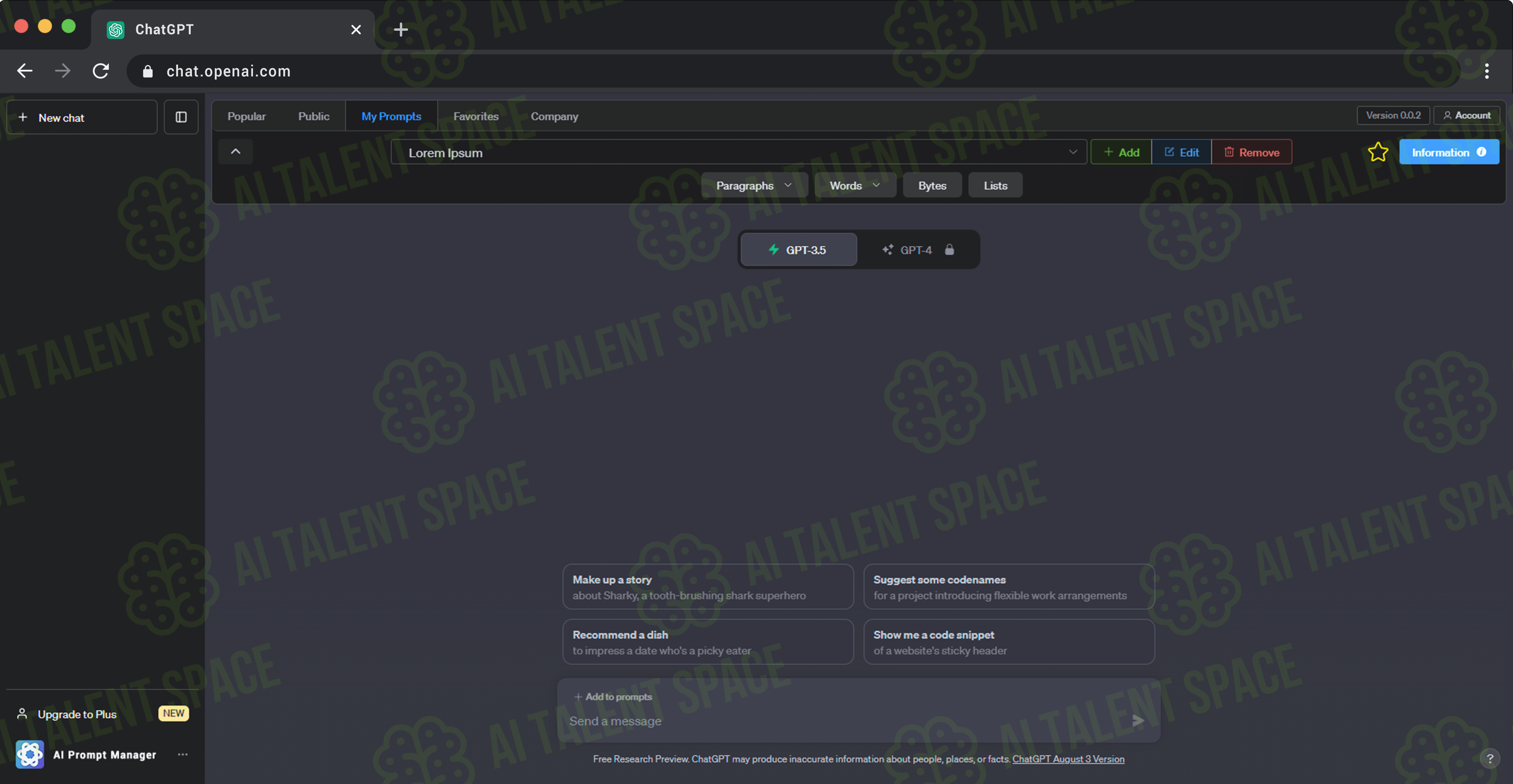Open the Company tab
The height and width of the screenshot is (784, 1513).
pos(554,116)
